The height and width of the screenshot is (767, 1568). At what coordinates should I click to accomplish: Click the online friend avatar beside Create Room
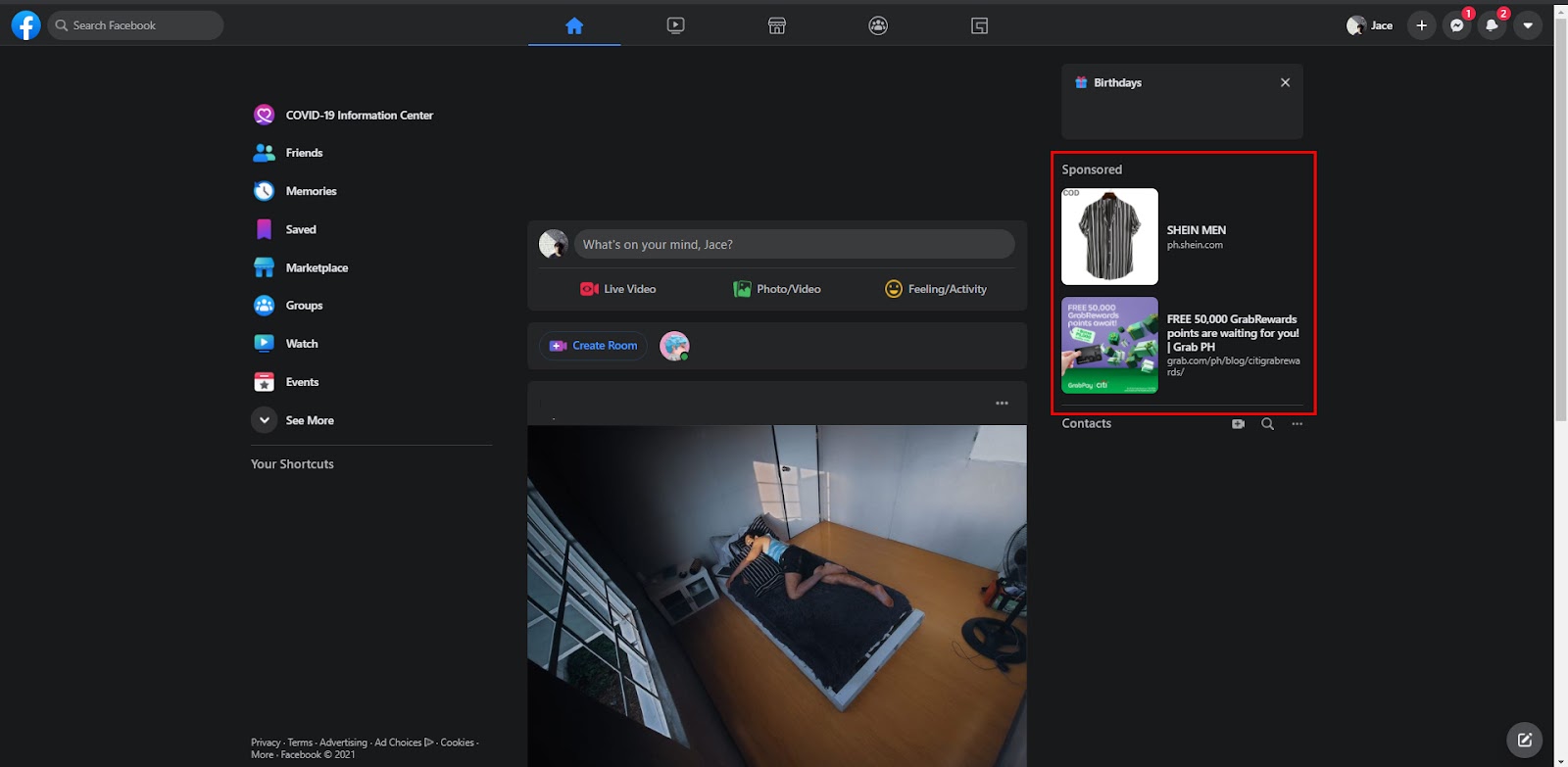pos(674,346)
